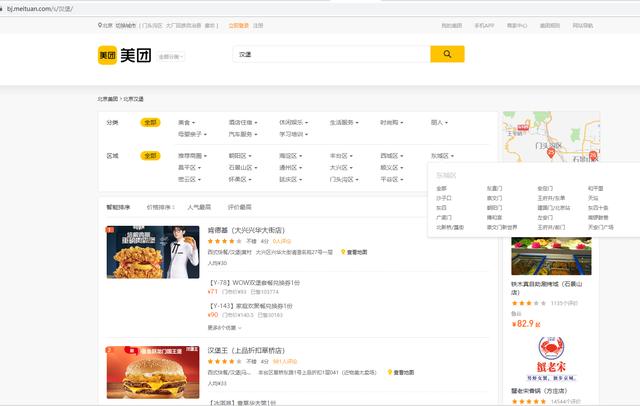Expand 大兴区 area dropdown

(341, 168)
